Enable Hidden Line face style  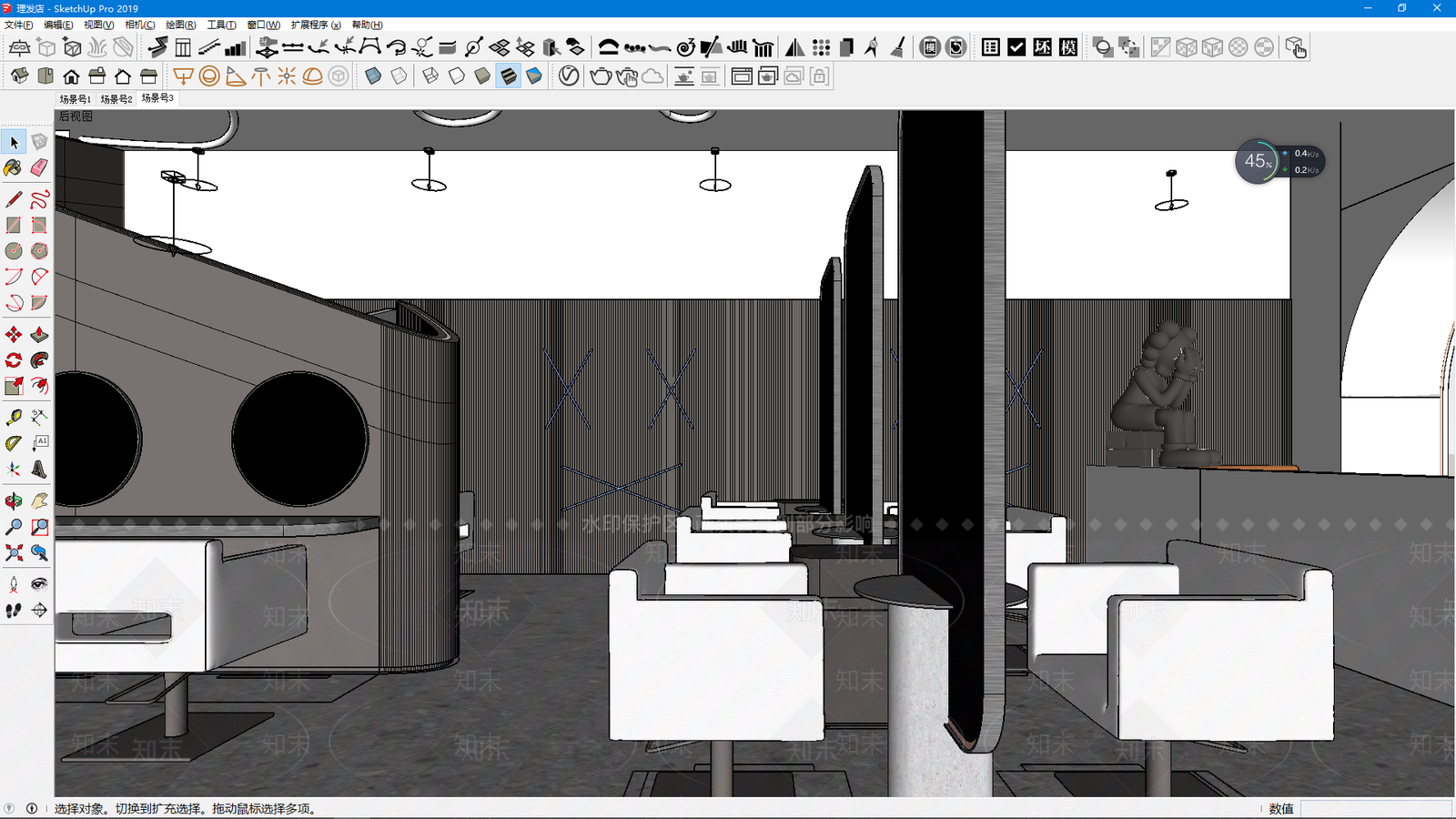coord(457,76)
